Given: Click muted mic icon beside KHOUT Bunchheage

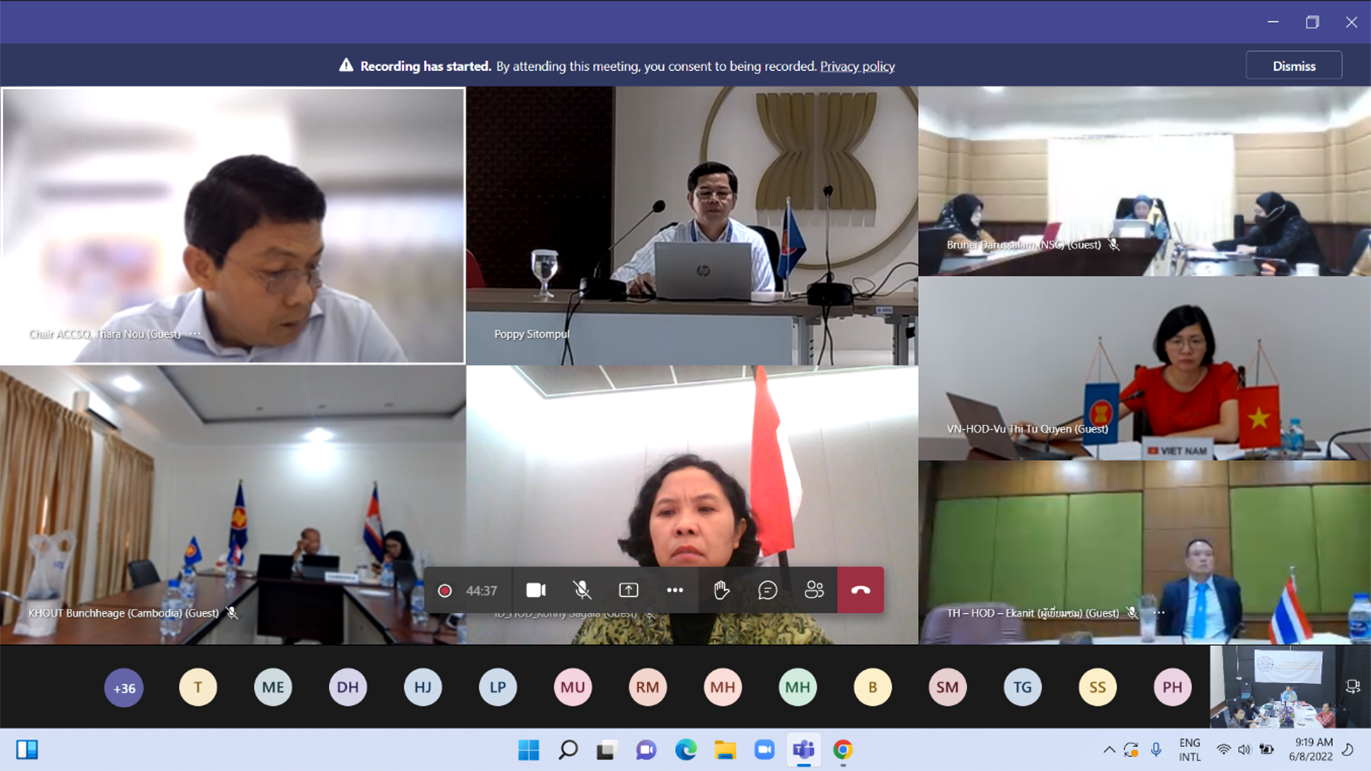Looking at the screenshot, I should [x=232, y=613].
